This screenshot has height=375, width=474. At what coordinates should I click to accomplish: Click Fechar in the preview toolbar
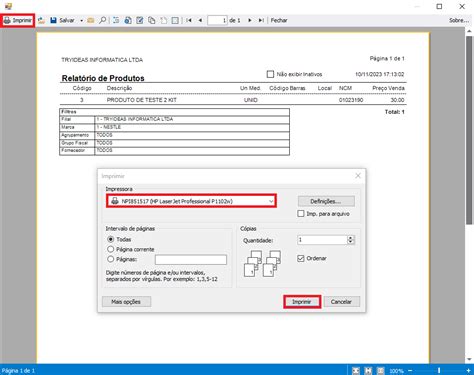(x=279, y=20)
